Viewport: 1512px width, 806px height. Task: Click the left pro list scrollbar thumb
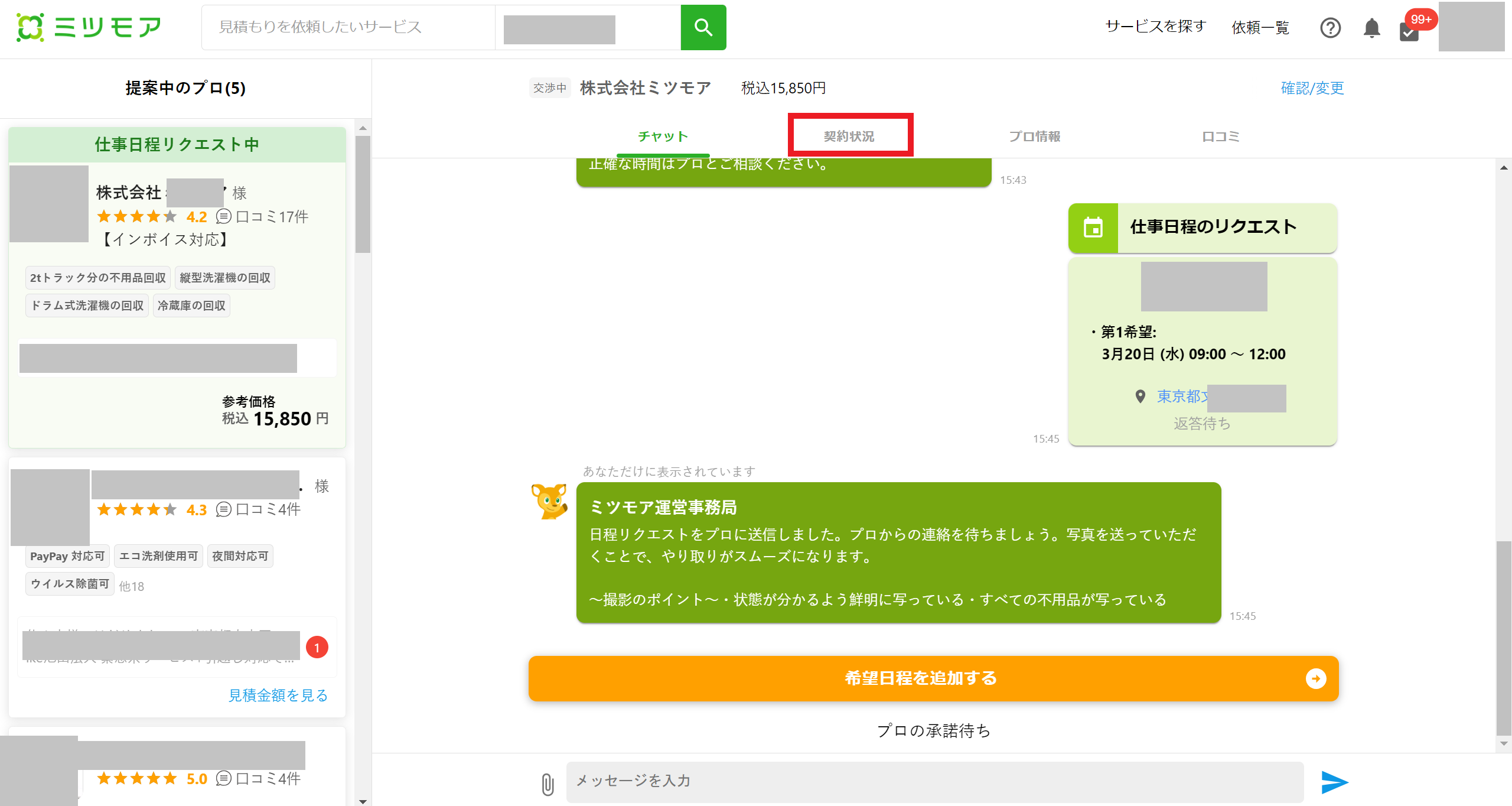pos(363,194)
